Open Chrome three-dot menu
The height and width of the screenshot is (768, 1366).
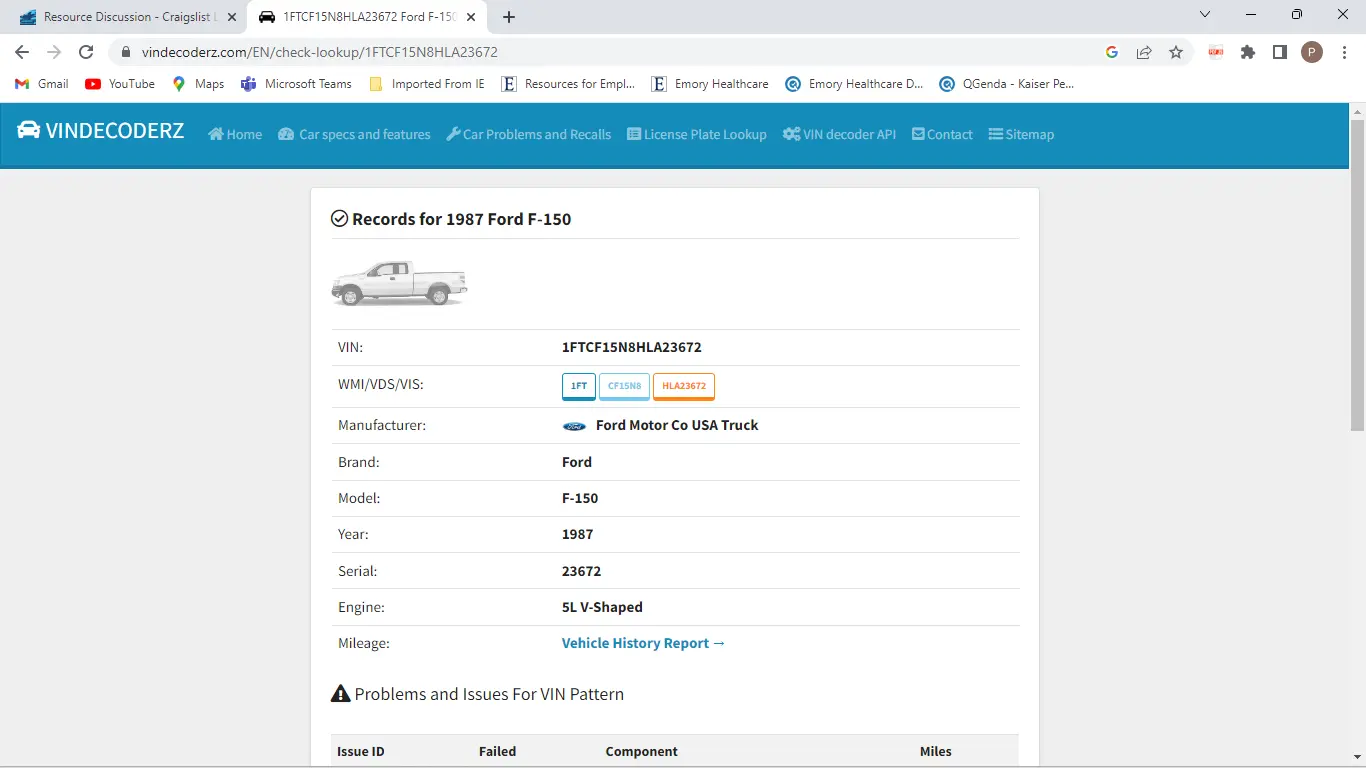point(1344,52)
